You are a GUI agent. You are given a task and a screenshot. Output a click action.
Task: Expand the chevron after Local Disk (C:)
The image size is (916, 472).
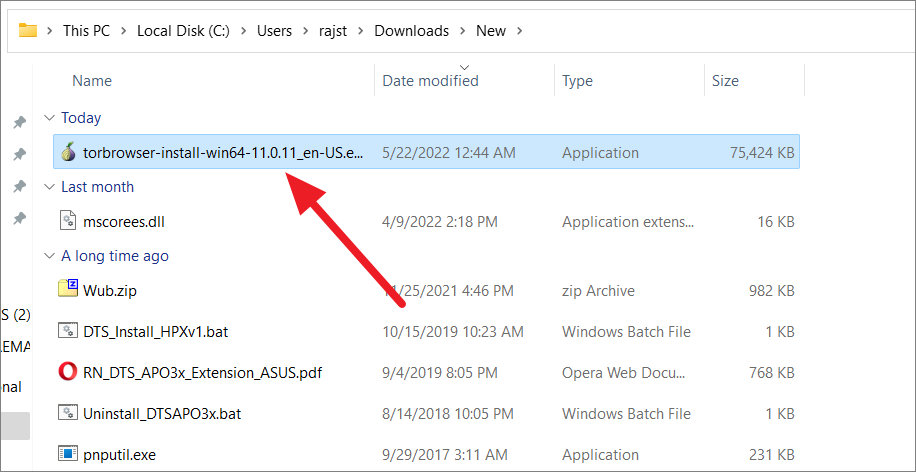(243, 31)
